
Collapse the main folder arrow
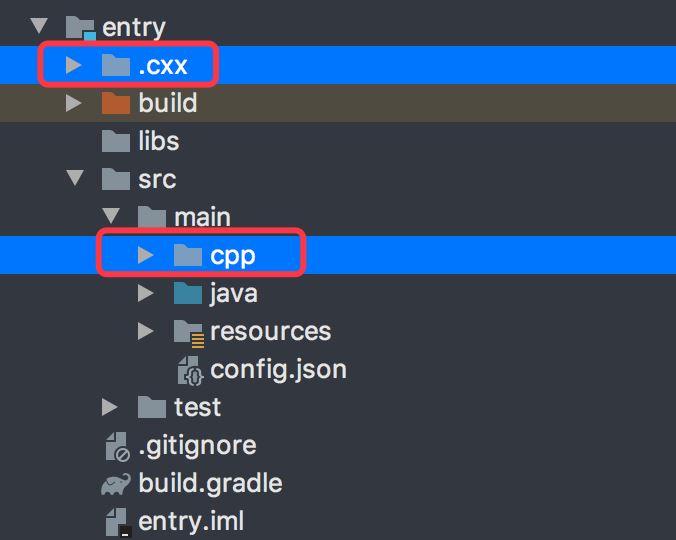click(x=110, y=217)
